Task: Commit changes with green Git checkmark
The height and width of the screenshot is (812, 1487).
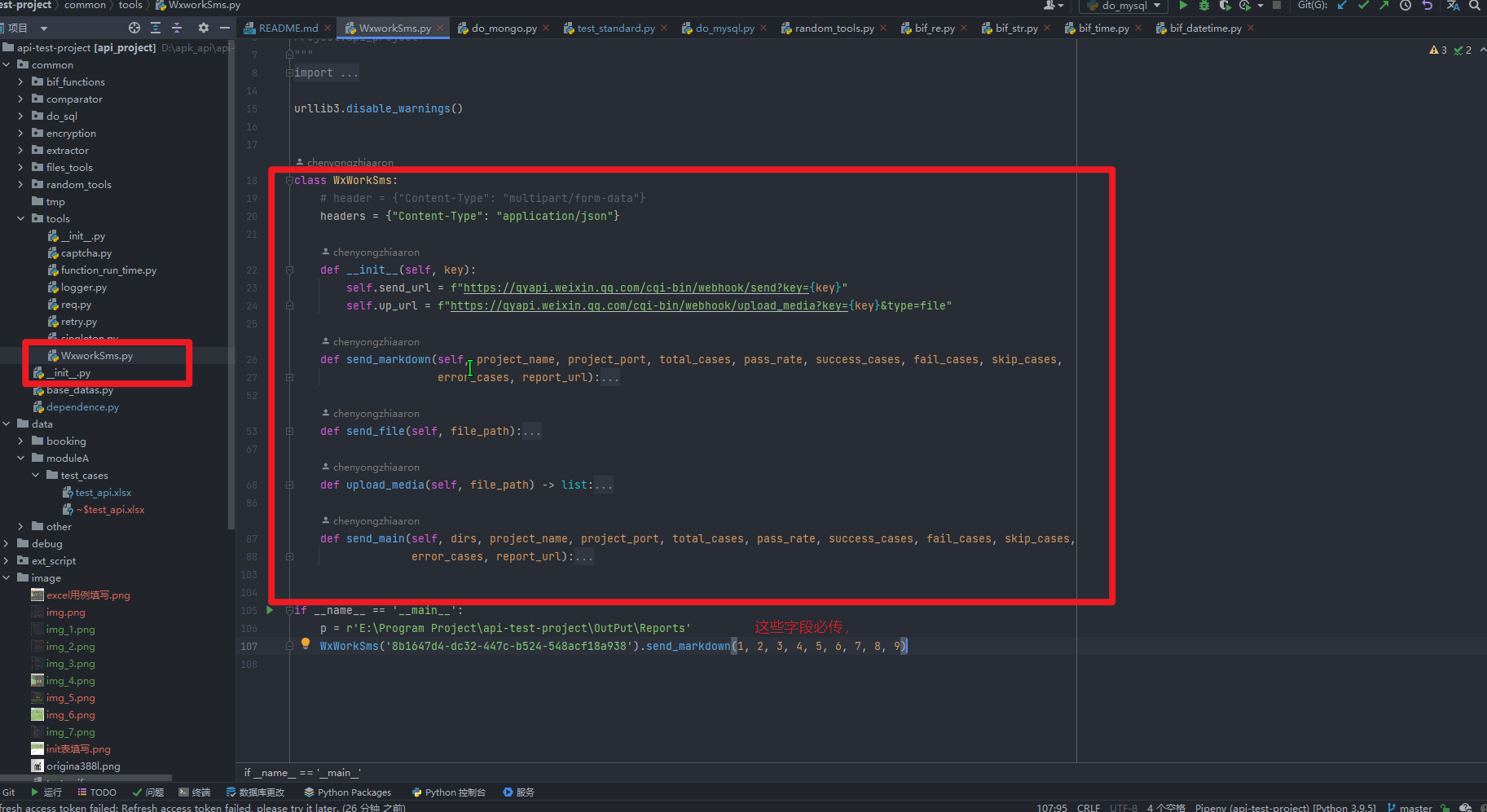Action: pyautogui.click(x=1363, y=5)
